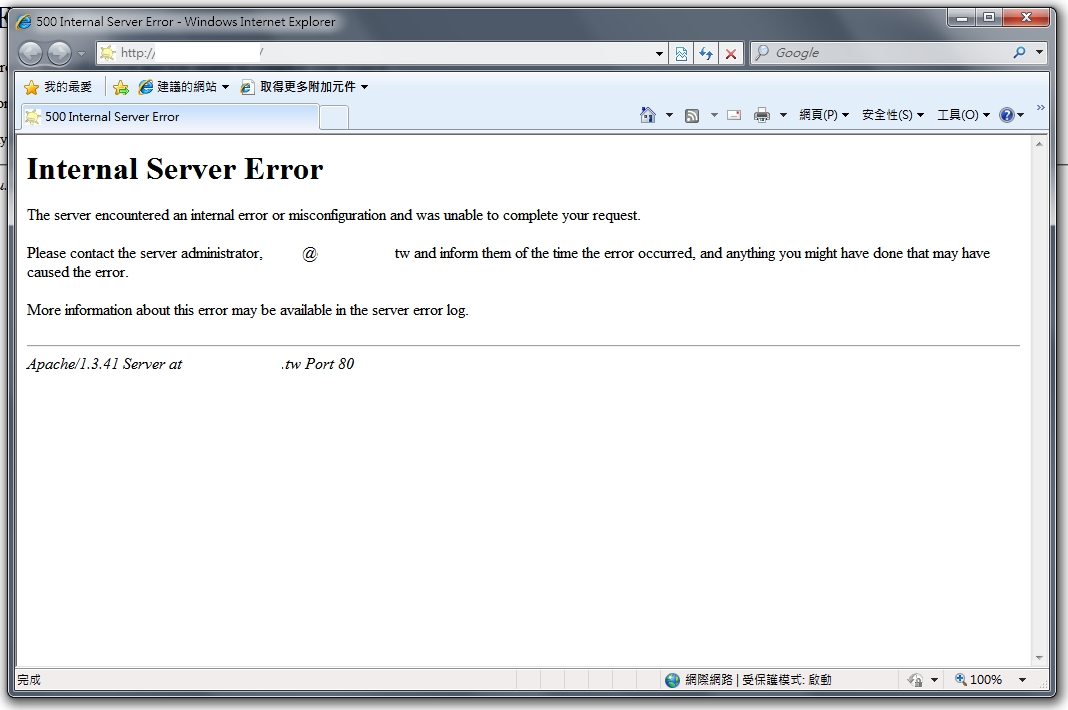The image size is (1068, 710).
Task: Open a new blank tab
Action: tap(334, 117)
